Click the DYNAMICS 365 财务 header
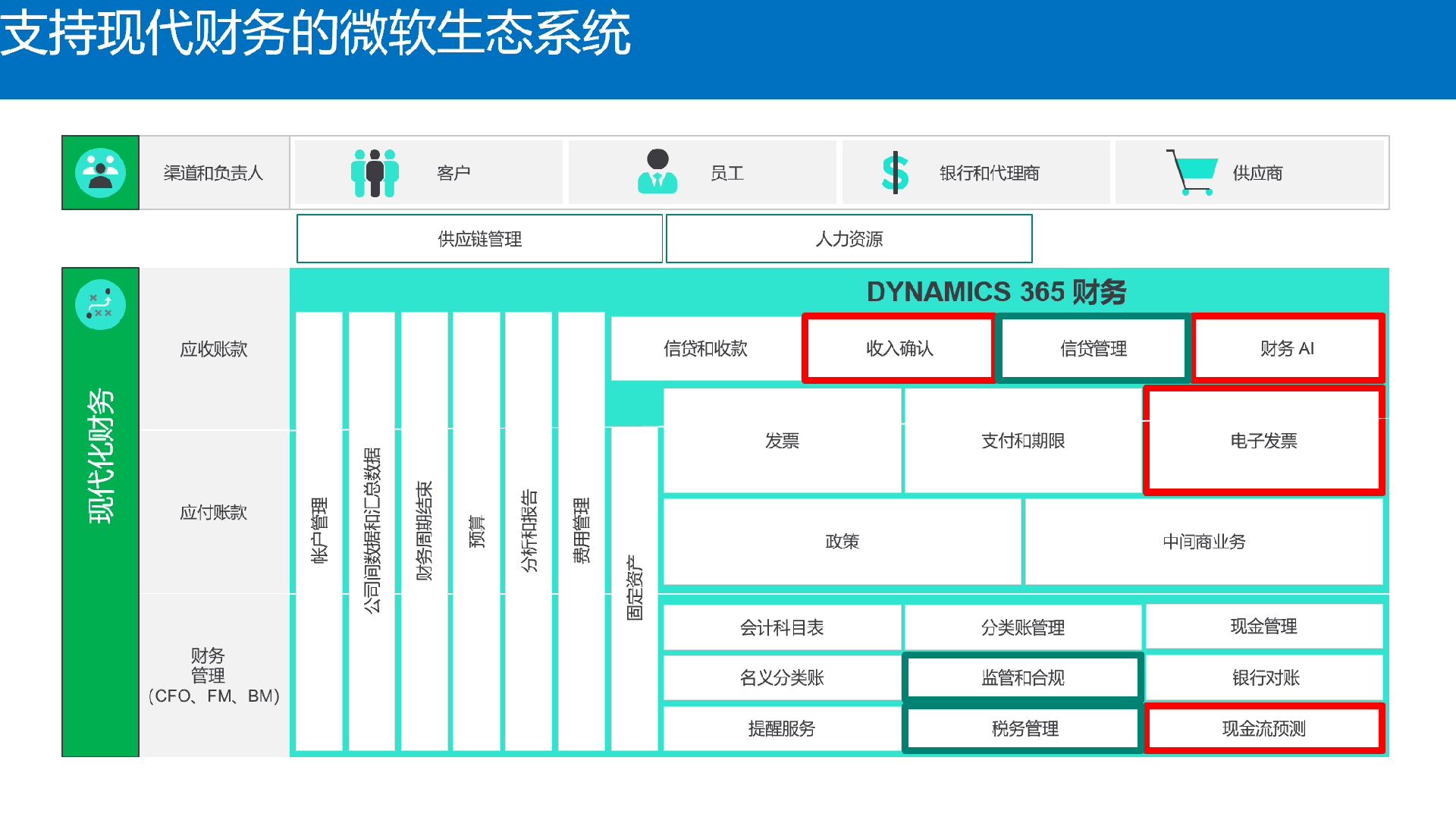Viewport: 1456px width, 817px height. coord(996,291)
